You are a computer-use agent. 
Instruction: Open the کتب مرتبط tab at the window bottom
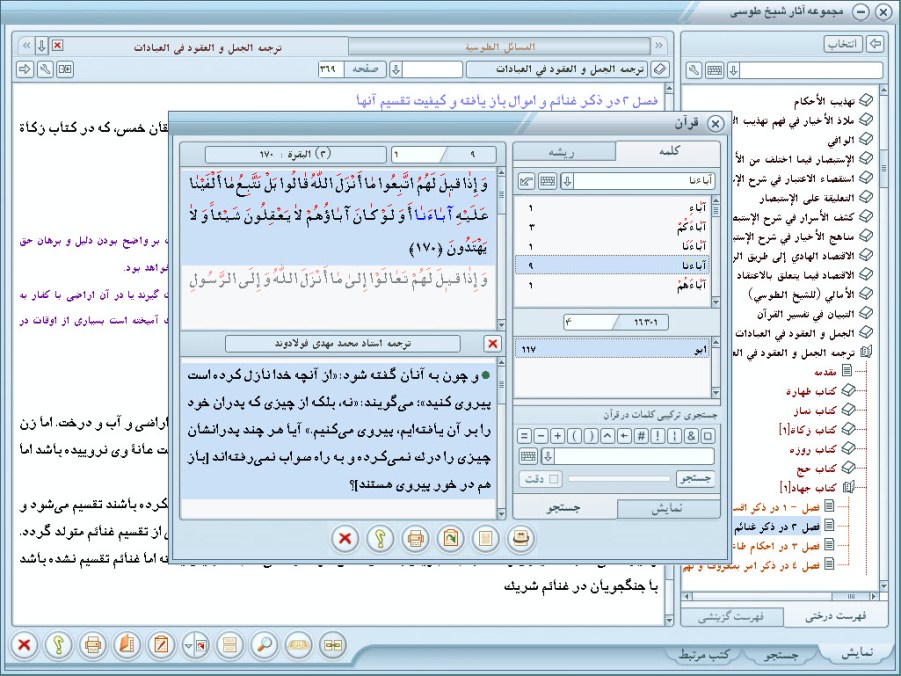[x=703, y=654]
